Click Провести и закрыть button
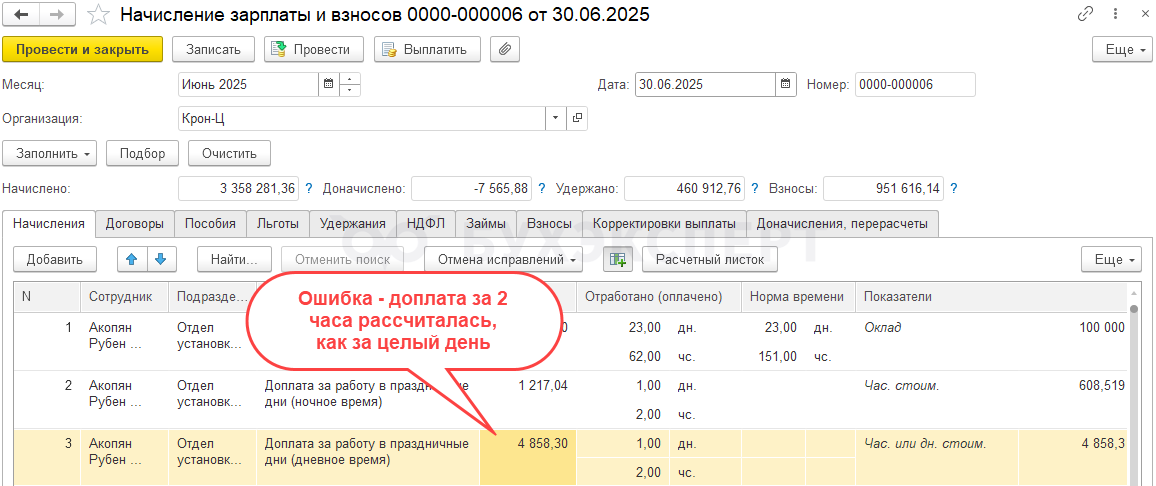1156x486 pixels. click(x=83, y=49)
